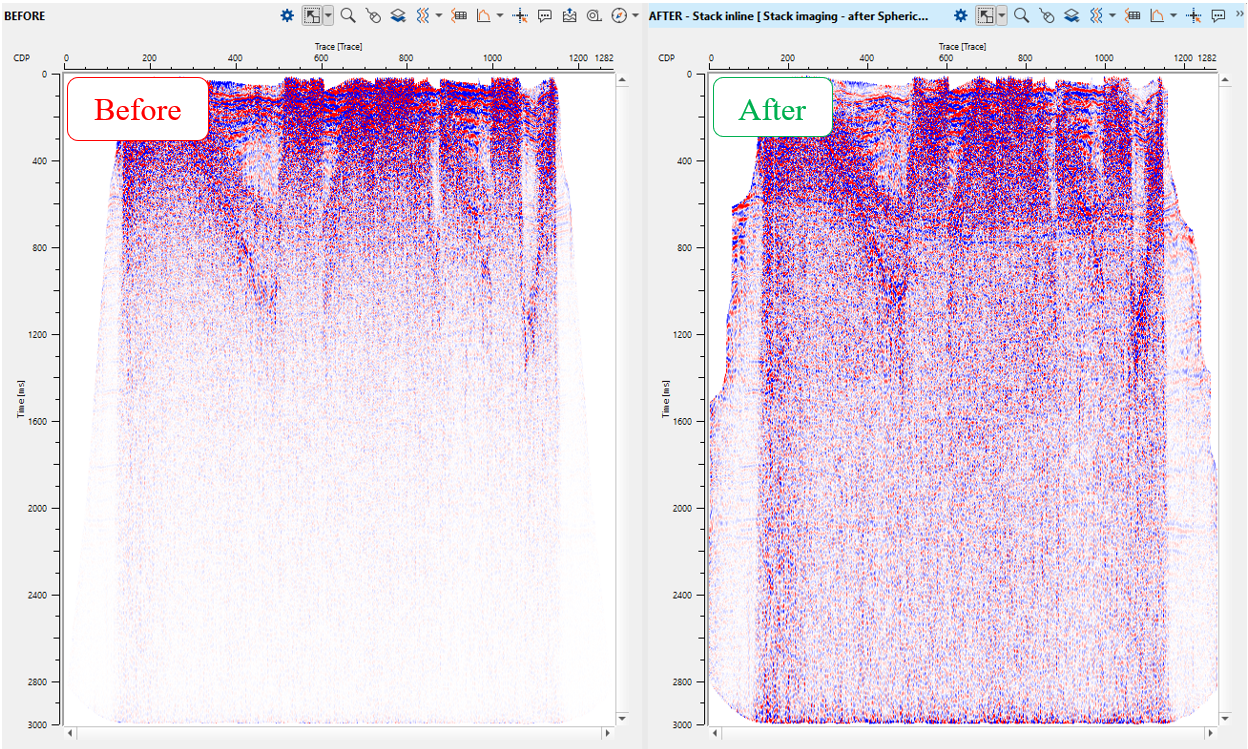Toggle crosshair cursor tracking in the BEFORE toolbar

(x=520, y=16)
